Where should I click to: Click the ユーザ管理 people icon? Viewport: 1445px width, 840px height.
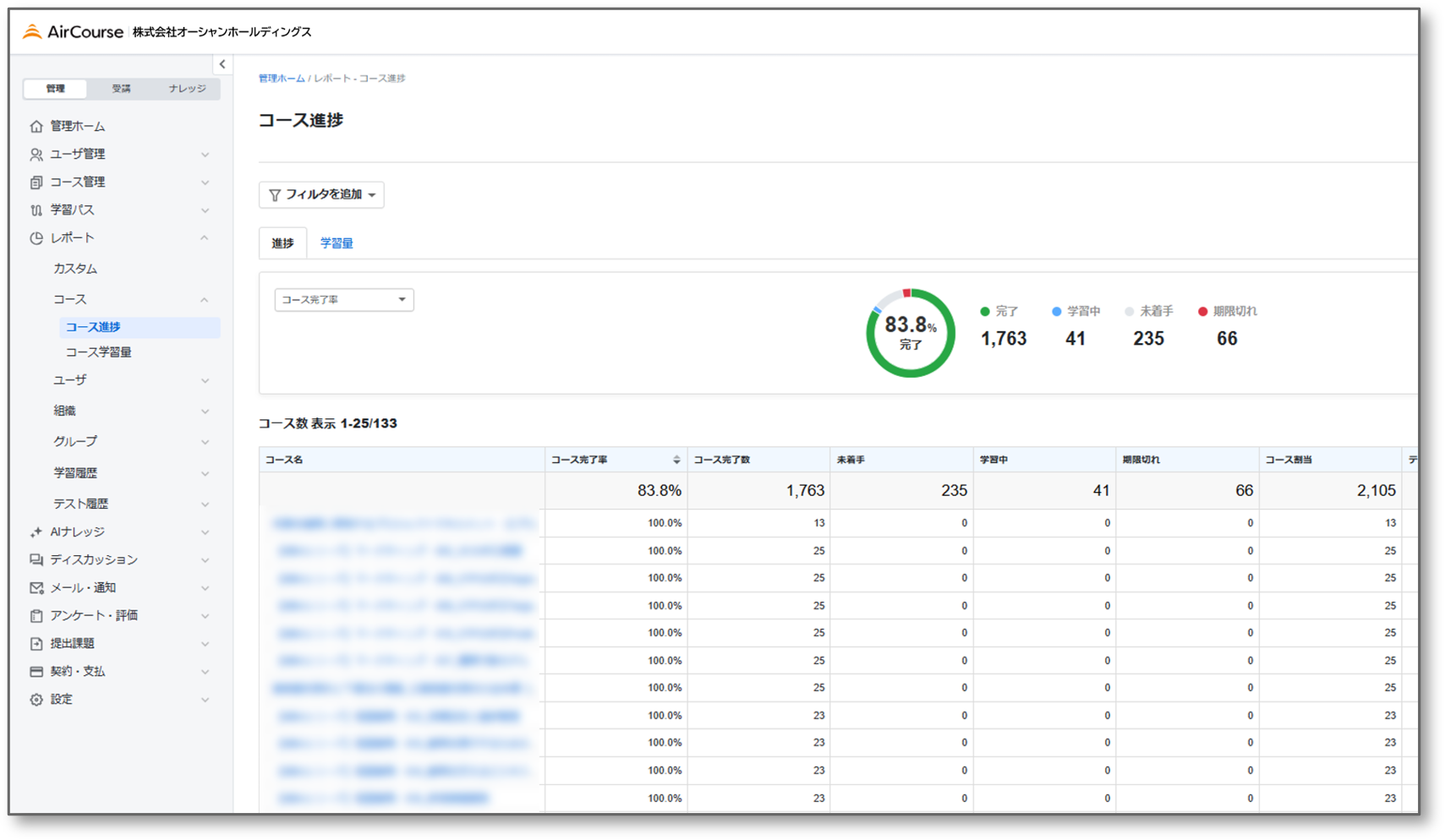click(x=36, y=155)
